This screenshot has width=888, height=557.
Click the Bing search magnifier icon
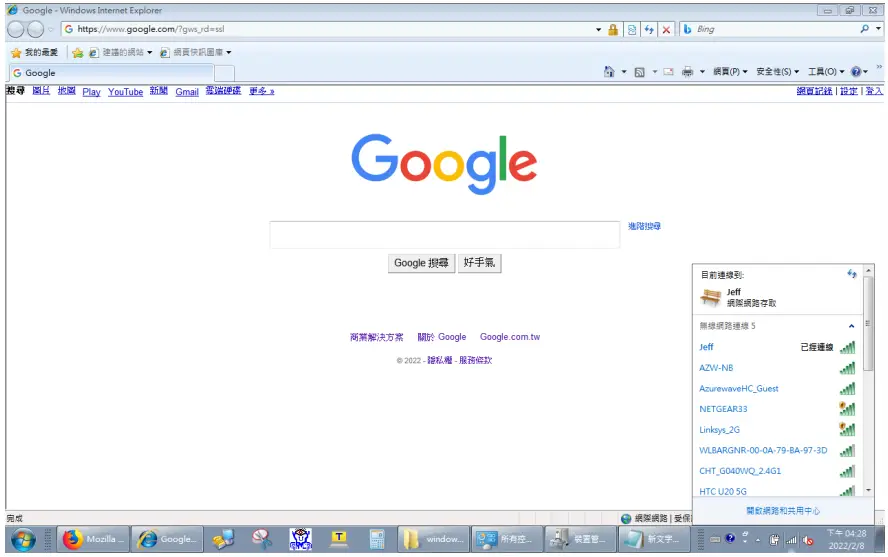[864, 29]
